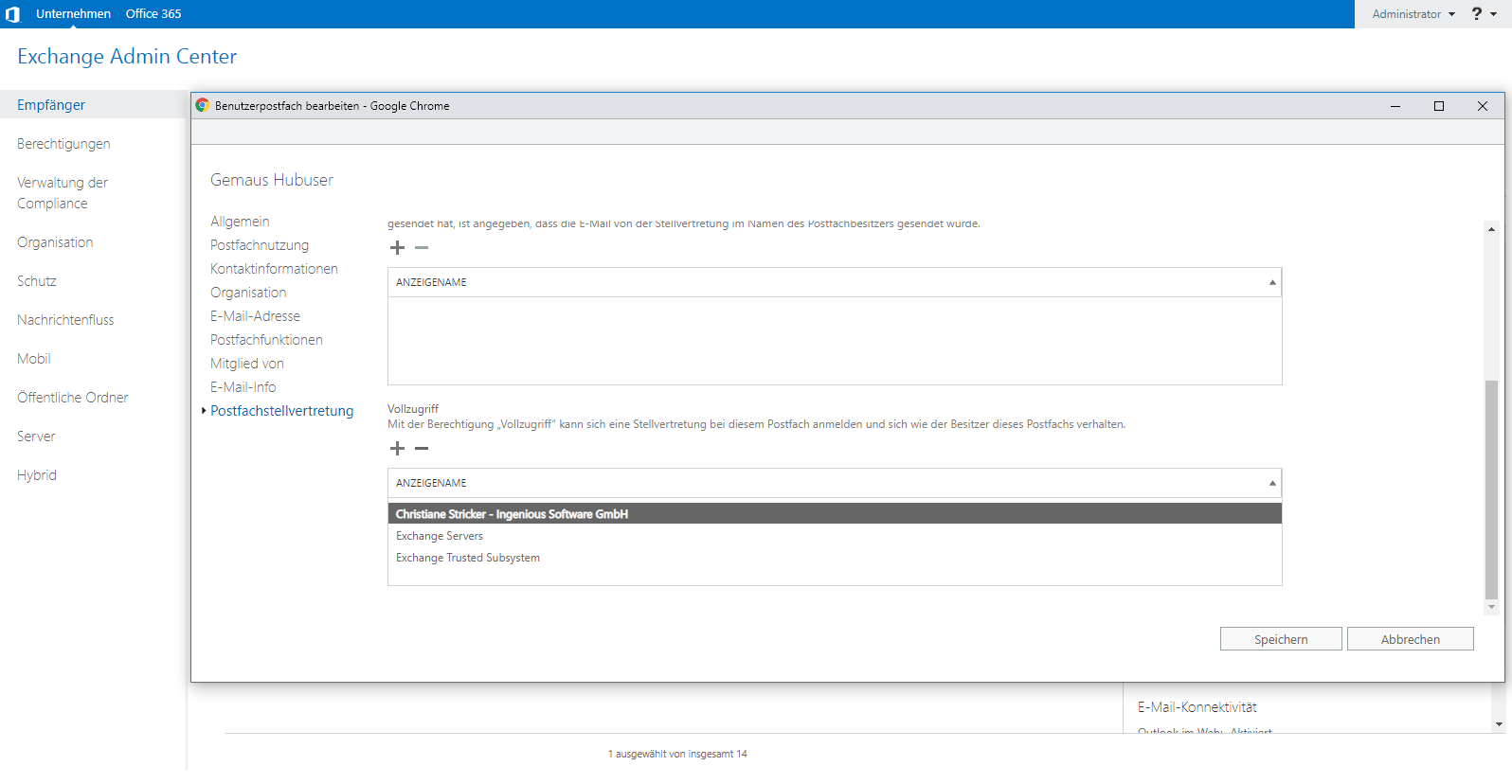
Task: Remove selected Vollzugriff entry with minus icon
Action: click(x=422, y=449)
